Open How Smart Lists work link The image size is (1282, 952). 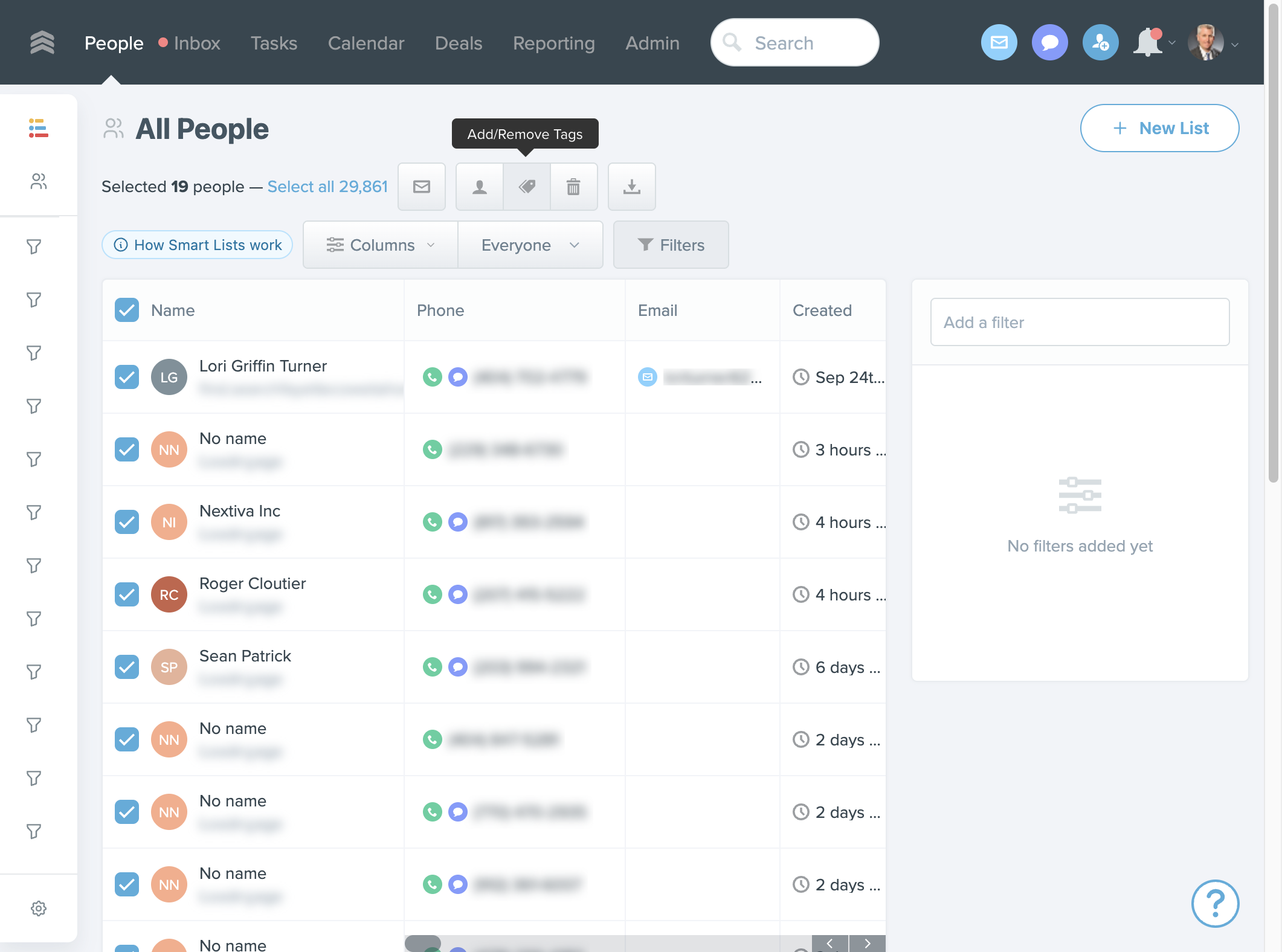pyautogui.click(x=197, y=245)
